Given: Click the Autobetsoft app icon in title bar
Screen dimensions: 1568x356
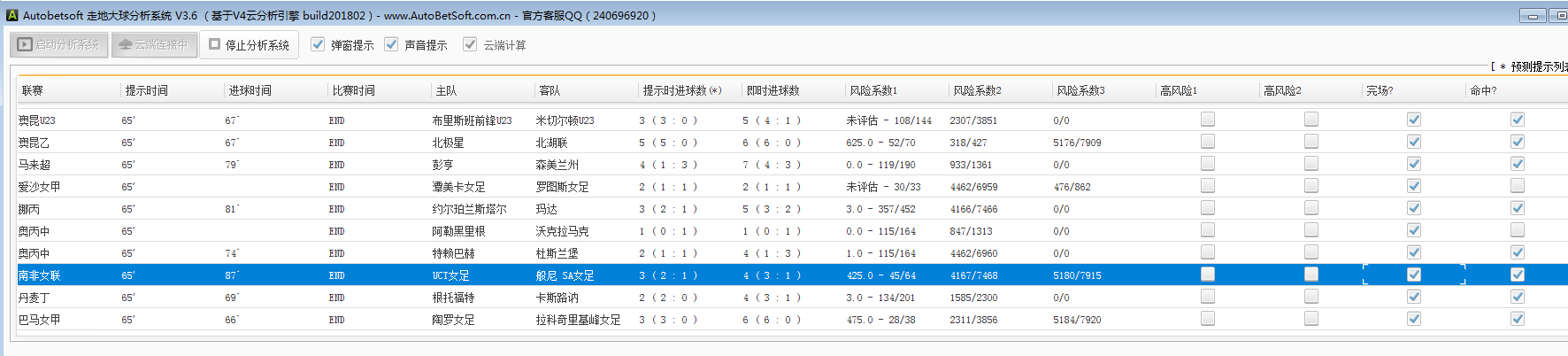Looking at the screenshot, I should click(12, 15).
